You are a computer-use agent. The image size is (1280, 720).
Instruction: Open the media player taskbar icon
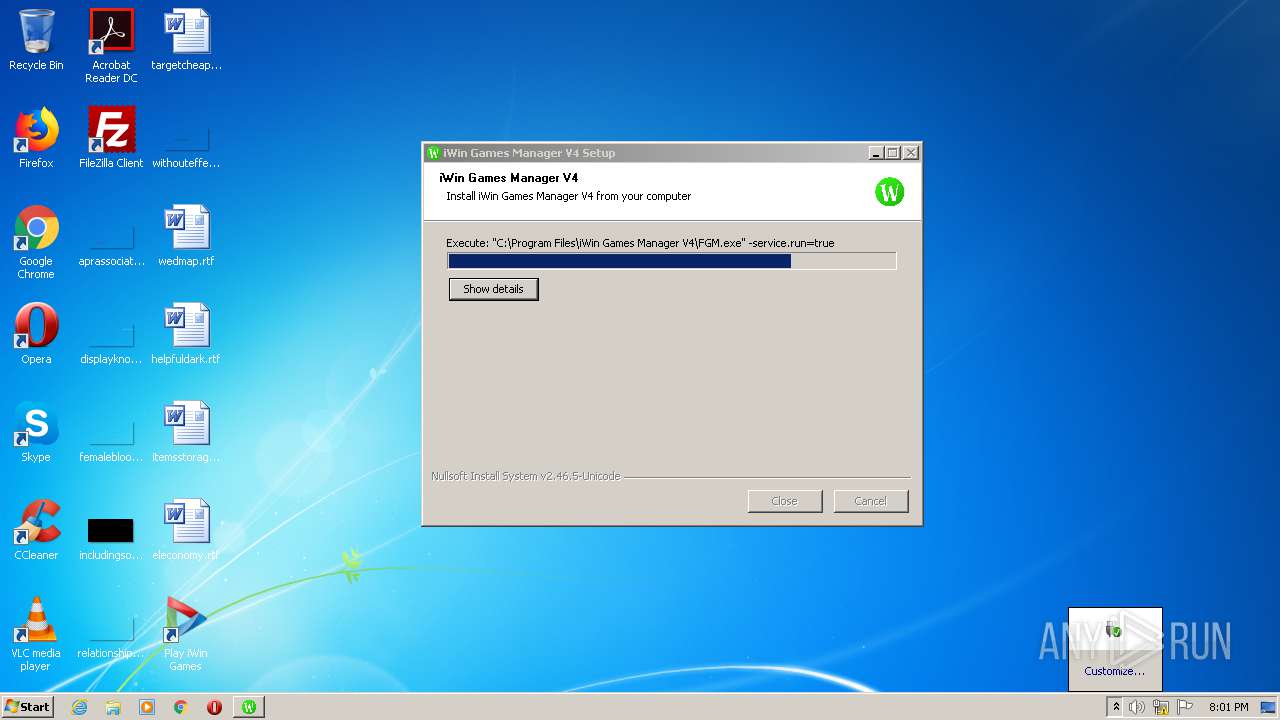coord(147,707)
